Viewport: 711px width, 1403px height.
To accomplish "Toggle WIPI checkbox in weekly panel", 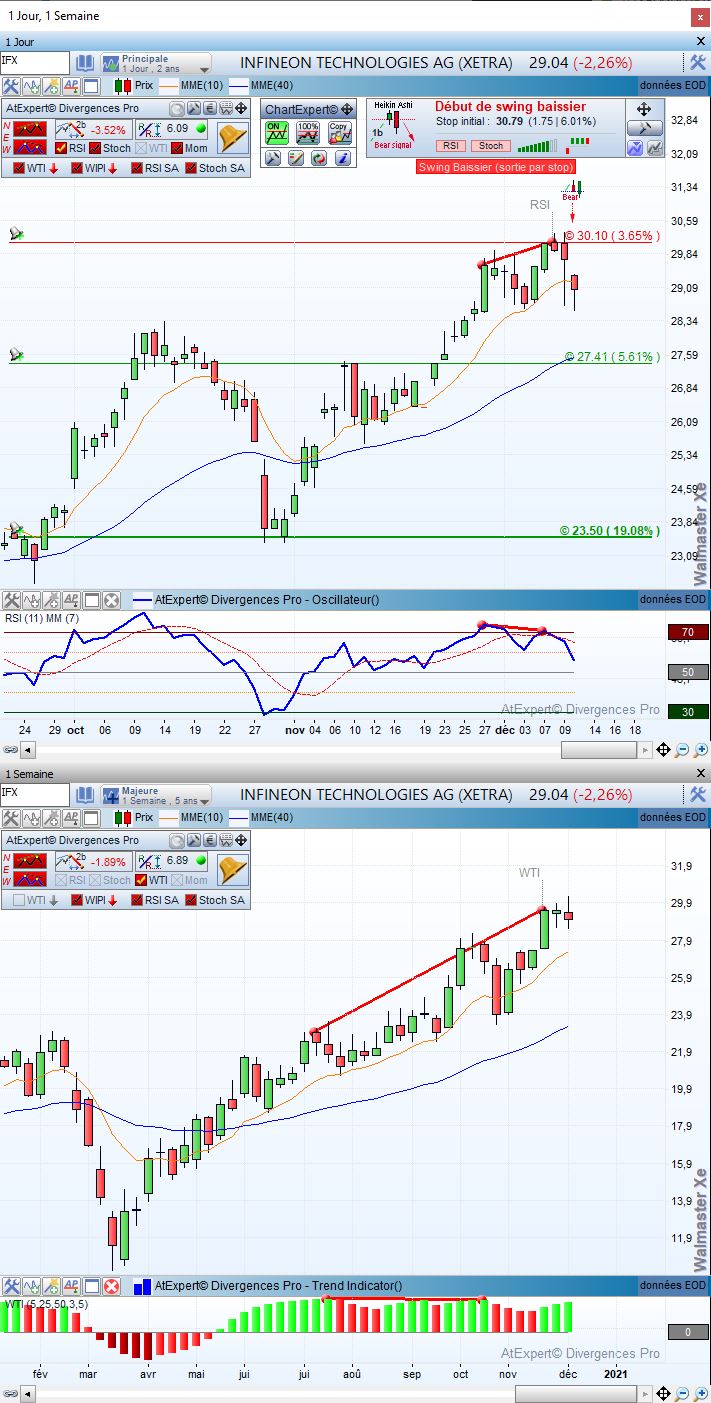I will pyautogui.click(x=77, y=900).
